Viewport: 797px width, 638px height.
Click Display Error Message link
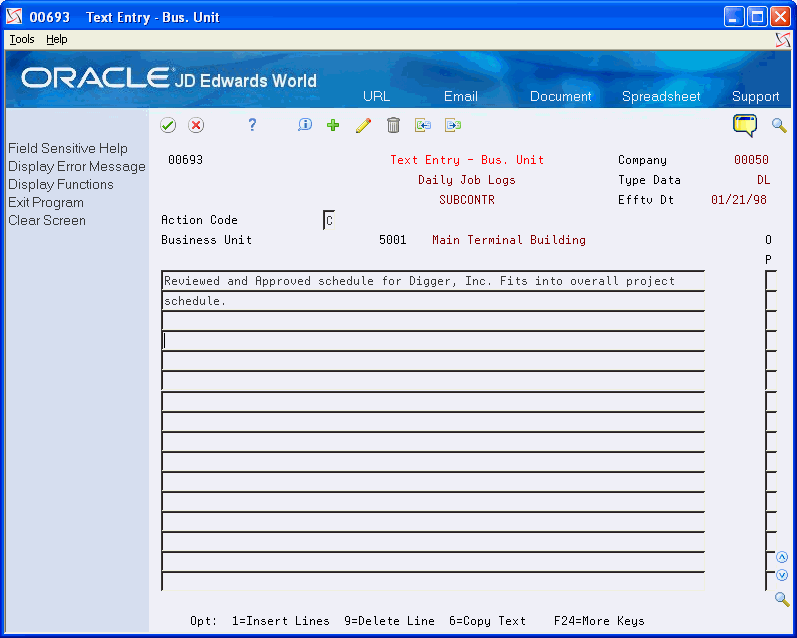click(77, 166)
